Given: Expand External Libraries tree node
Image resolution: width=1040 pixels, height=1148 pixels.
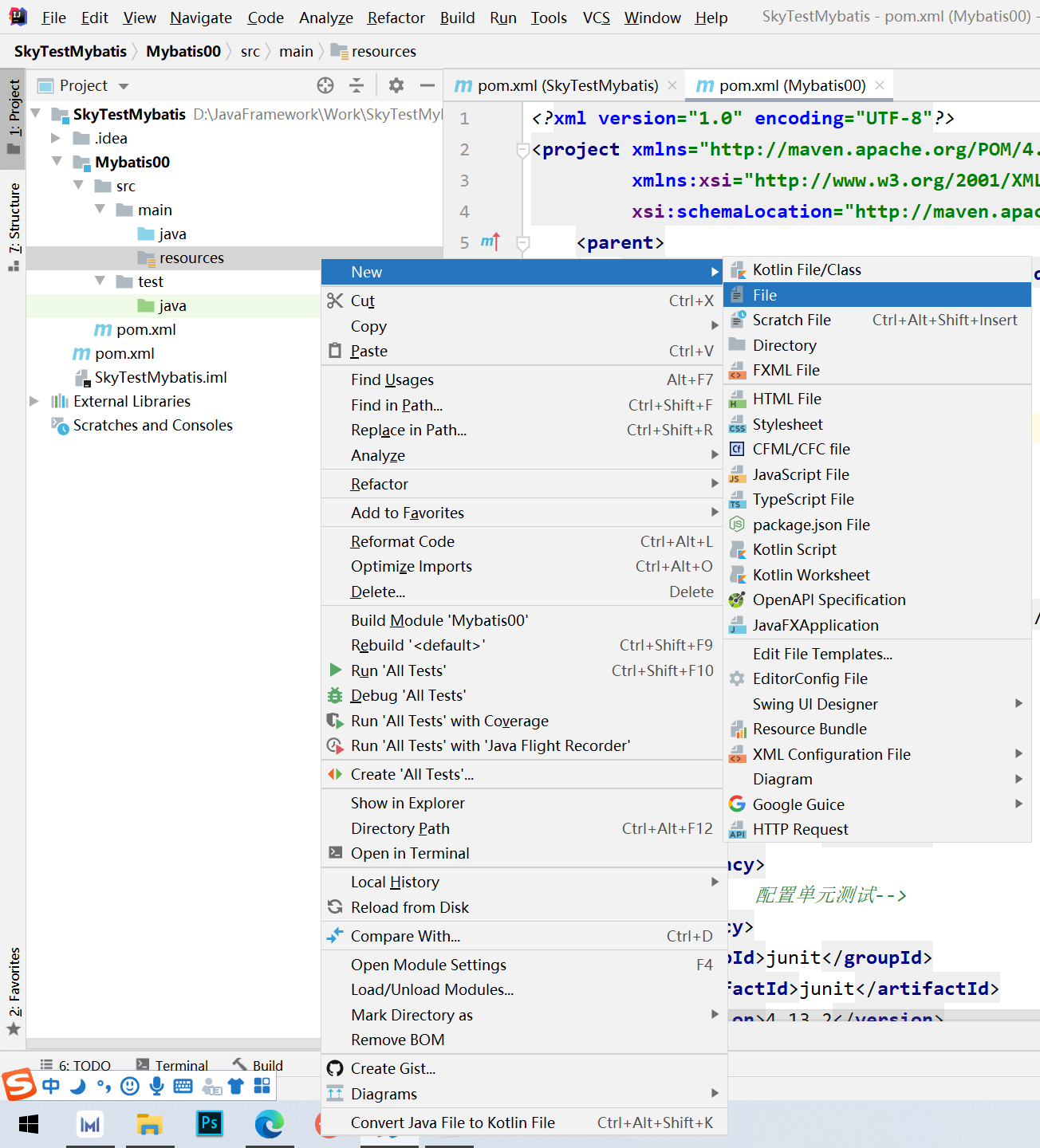Looking at the screenshot, I should click(x=34, y=401).
